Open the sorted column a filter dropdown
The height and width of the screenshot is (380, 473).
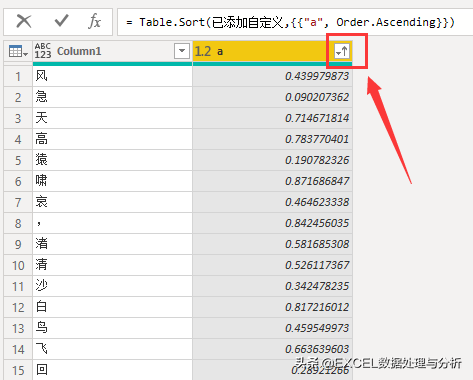pos(342,51)
